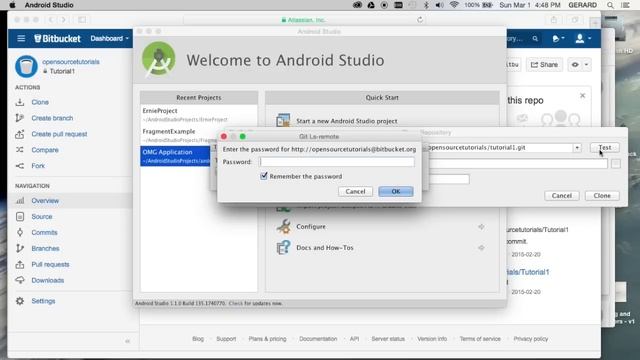Cancel the Clone Repository dialog
Viewport: 640px width, 360px height.
point(562,196)
